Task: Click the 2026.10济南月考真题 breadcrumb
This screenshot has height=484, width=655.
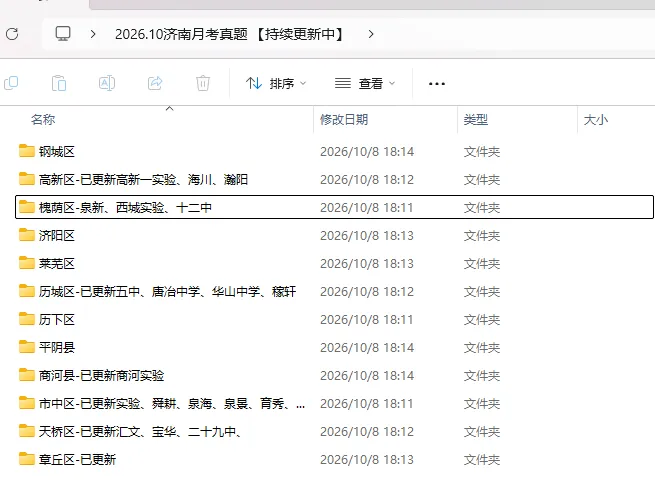Action: click(x=230, y=34)
